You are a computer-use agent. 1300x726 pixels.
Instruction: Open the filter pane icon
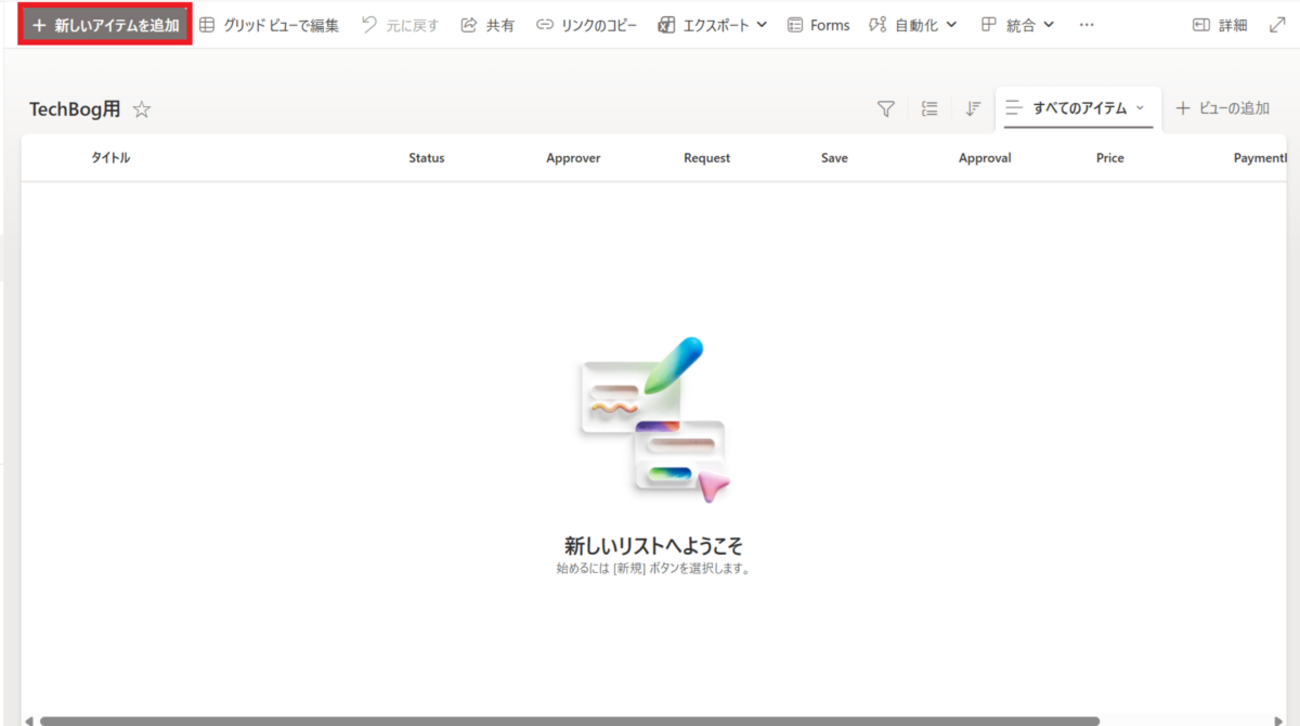point(886,109)
